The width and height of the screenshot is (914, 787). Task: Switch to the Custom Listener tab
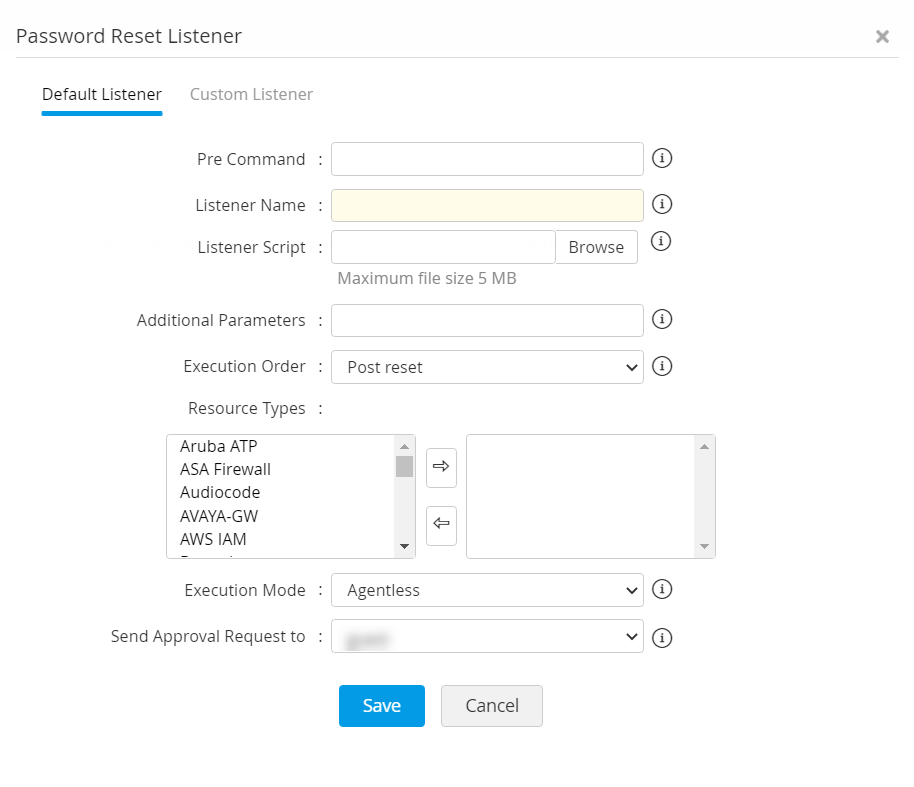point(251,94)
